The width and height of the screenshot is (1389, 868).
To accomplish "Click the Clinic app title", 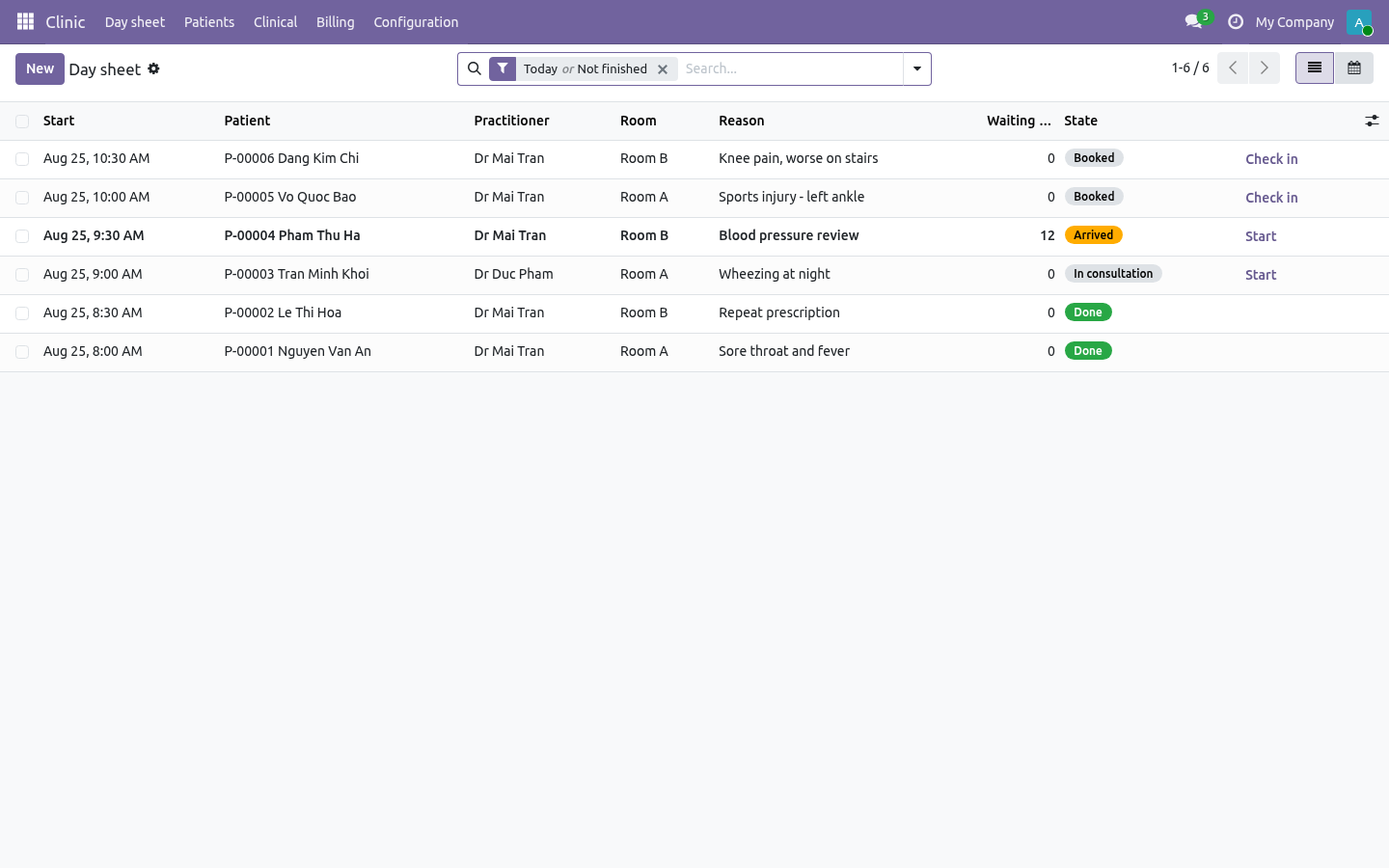I will coord(66,21).
